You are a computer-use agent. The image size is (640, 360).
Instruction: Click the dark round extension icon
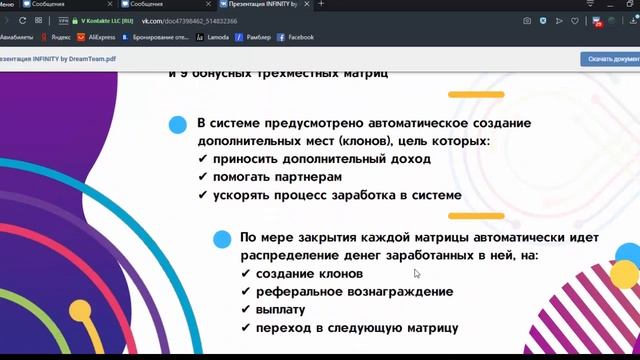coord(612,21)
